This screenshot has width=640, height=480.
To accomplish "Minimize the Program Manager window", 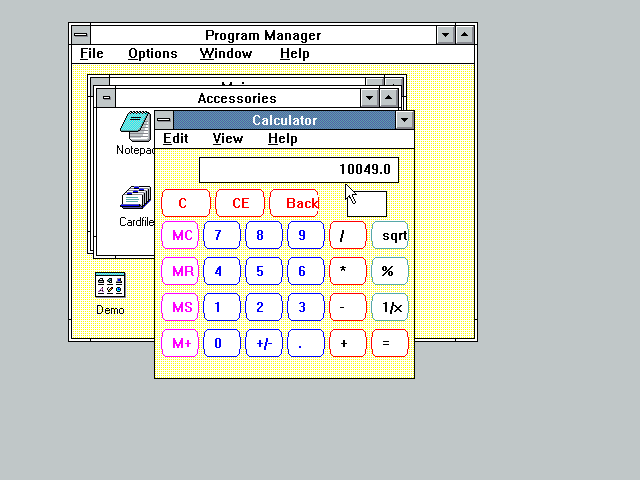I will (445, 35).
